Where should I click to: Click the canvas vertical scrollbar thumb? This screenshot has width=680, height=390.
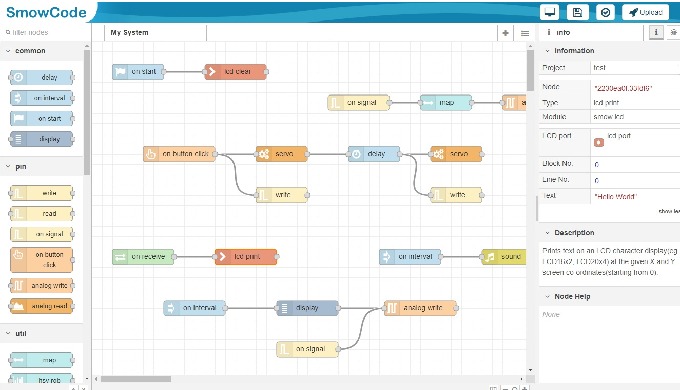pyautogui.click(x=530, y=70)
